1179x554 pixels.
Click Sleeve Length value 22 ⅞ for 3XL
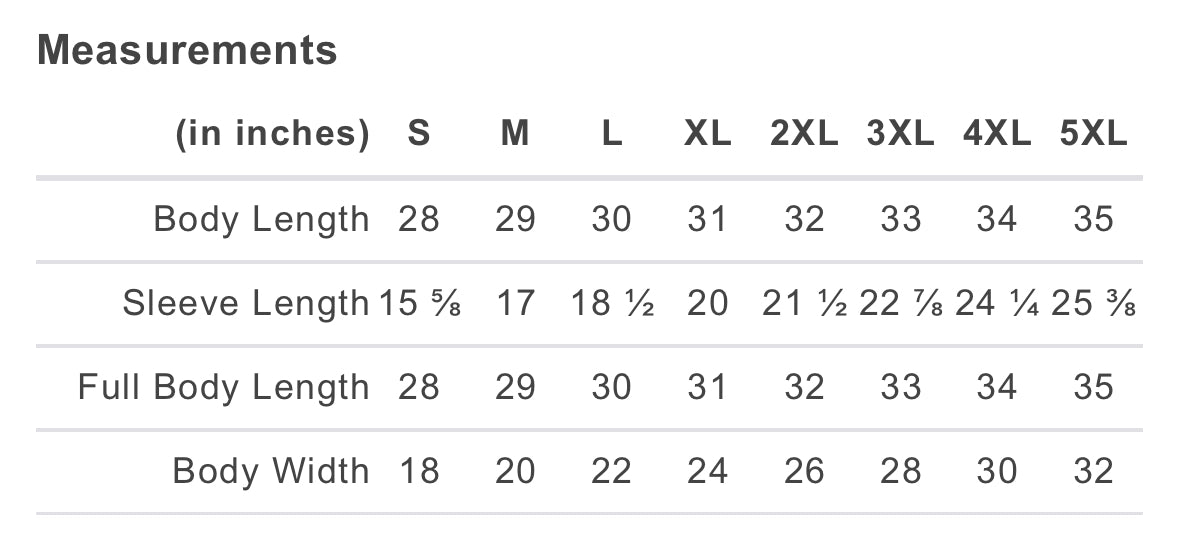(x=901, y=304)
